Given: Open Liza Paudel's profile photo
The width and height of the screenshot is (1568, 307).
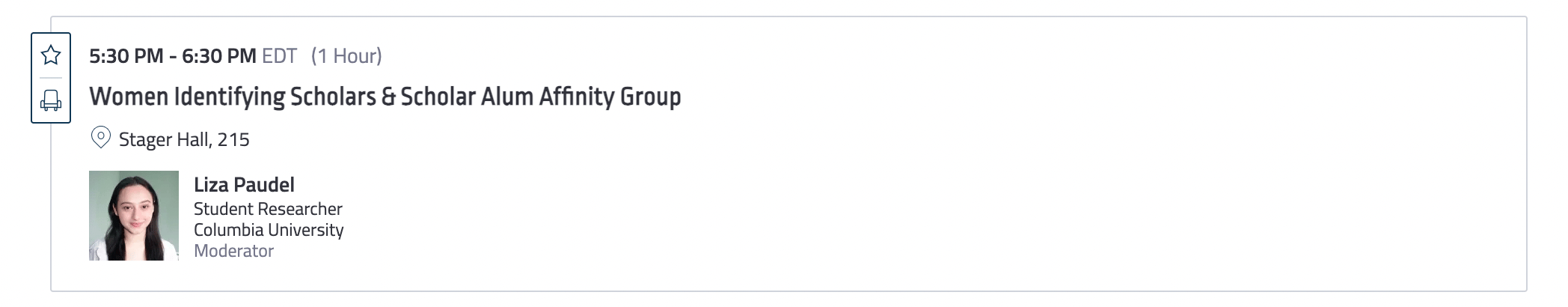Looking at the screenshot, I should (x=134, y=216).
